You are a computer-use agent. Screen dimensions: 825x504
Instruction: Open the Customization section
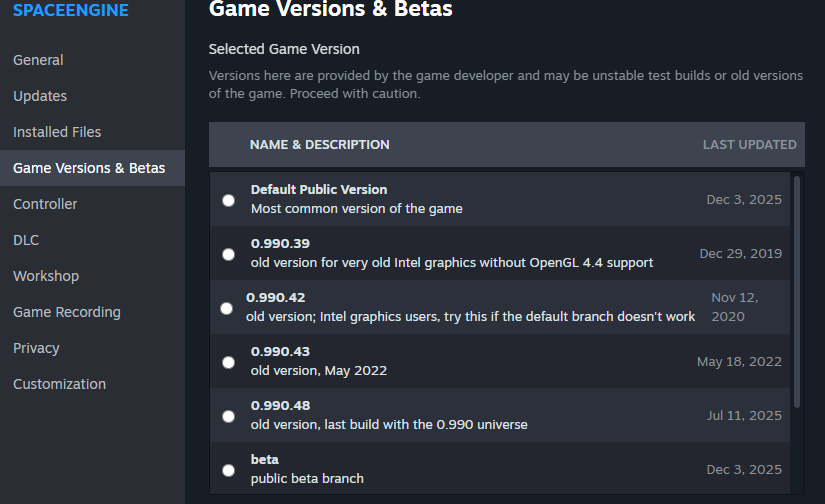pos(59,384)
